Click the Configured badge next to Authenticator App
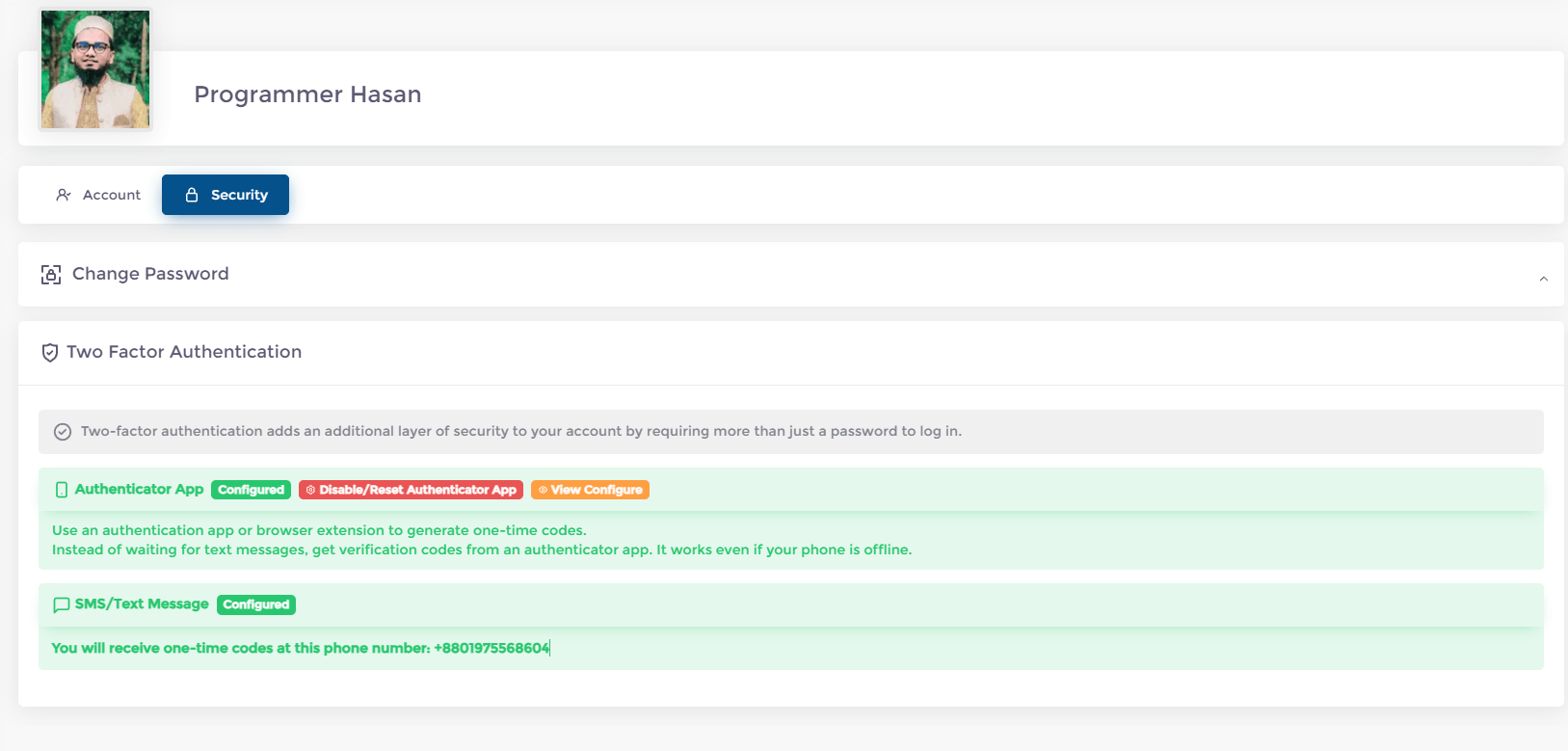The height and width of the screenshot is (751, 1568). 251,490
